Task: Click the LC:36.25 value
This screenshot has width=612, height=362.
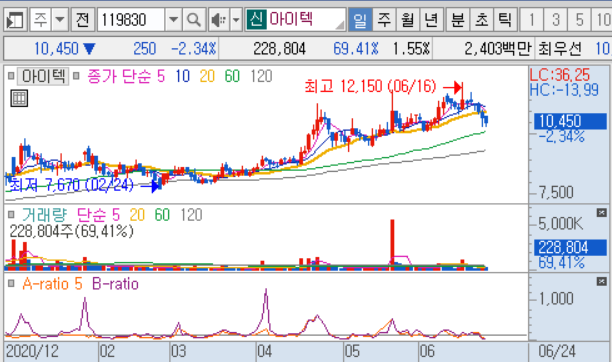Action: (x=560, y=75)
